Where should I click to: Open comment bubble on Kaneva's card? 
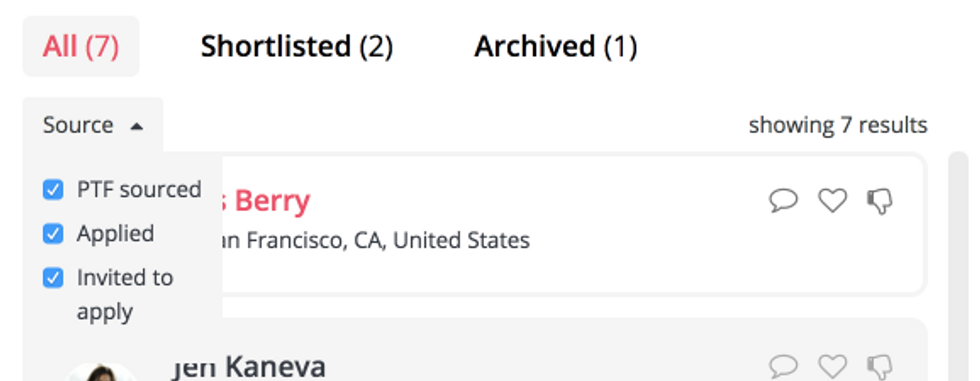(x=783, y=366)
